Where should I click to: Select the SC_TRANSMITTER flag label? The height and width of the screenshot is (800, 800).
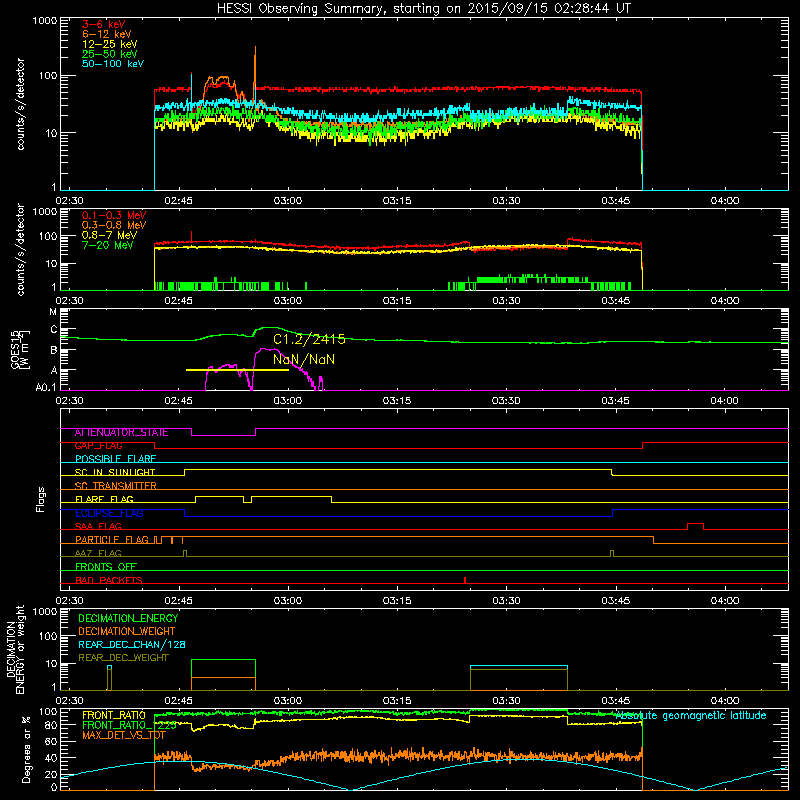tap(115, 486)
